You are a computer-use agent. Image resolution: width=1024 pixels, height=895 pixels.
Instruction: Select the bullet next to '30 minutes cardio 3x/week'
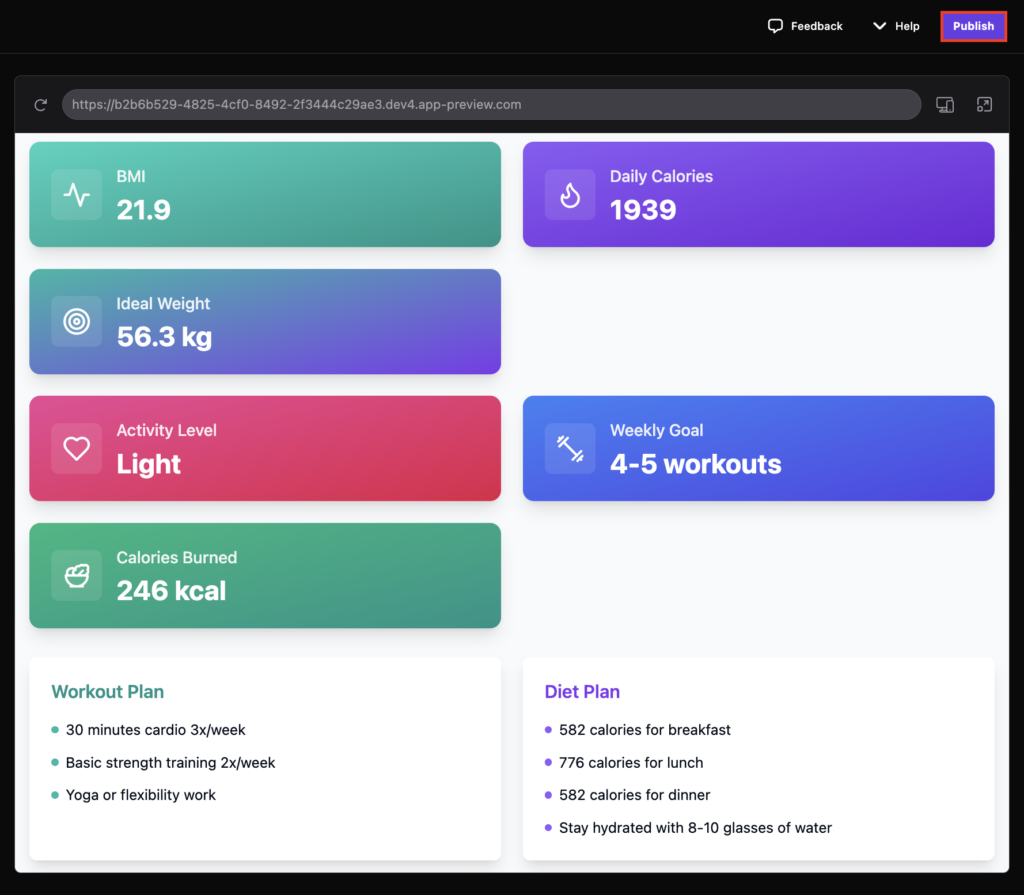pyautogui.click(x=56, y=730)
